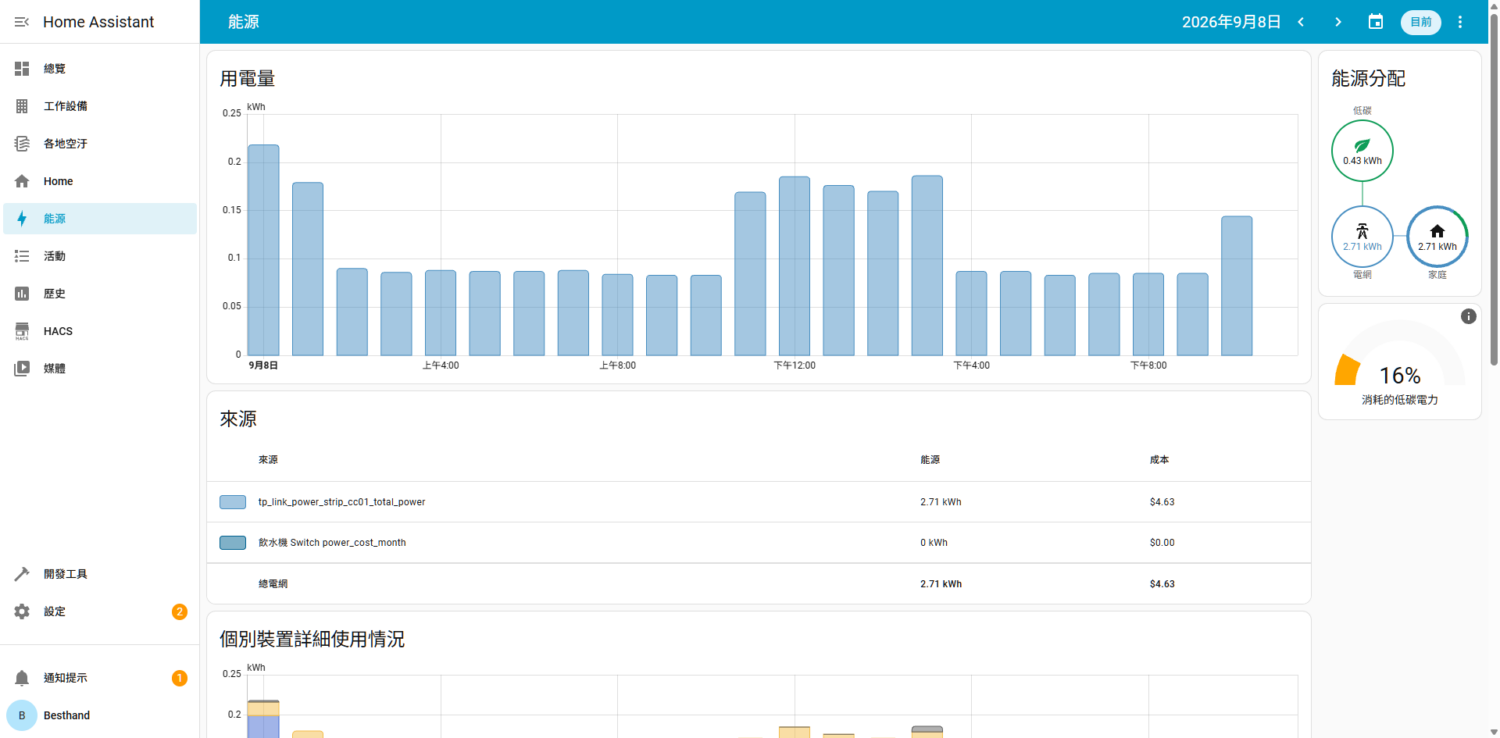Click the 目前 now button
The height and width of the screenshot is (738, 1500).
(1421, 22)
